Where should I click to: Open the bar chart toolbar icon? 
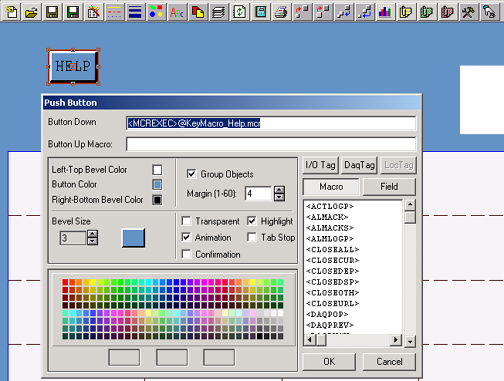pyautogui.click(x=385, y=12)
